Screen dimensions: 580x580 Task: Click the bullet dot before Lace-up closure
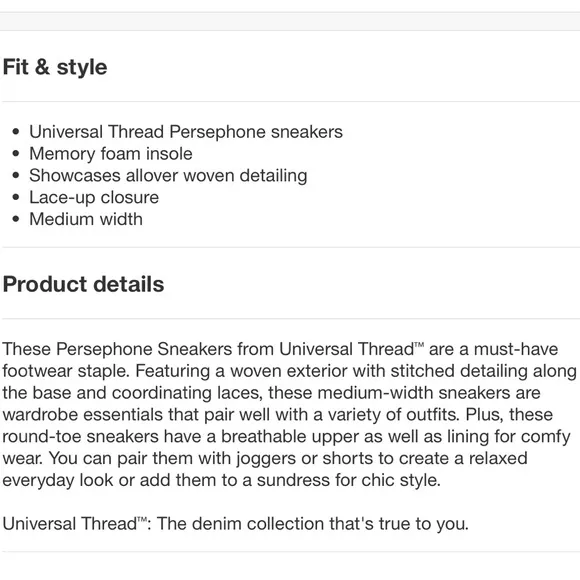(x=16, y=197)
